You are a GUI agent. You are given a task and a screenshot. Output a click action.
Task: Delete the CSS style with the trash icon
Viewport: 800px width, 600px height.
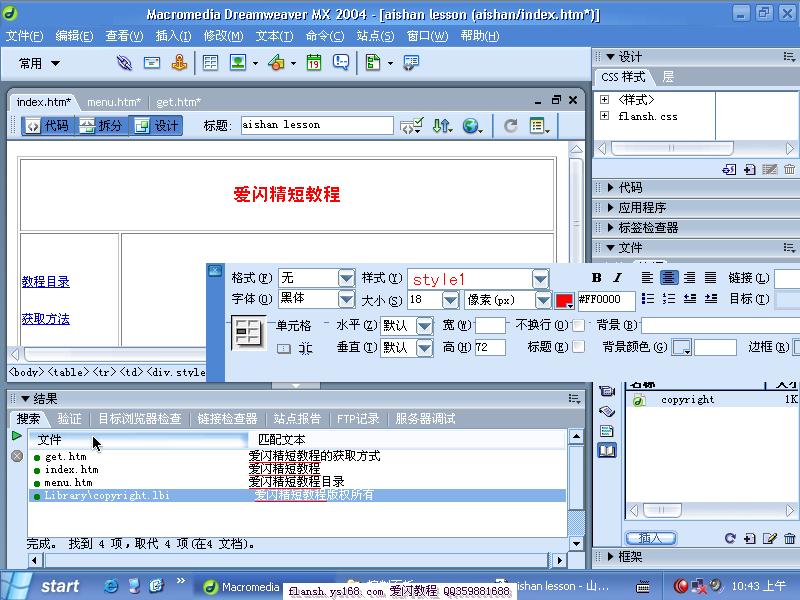click(x=789, y=169)
